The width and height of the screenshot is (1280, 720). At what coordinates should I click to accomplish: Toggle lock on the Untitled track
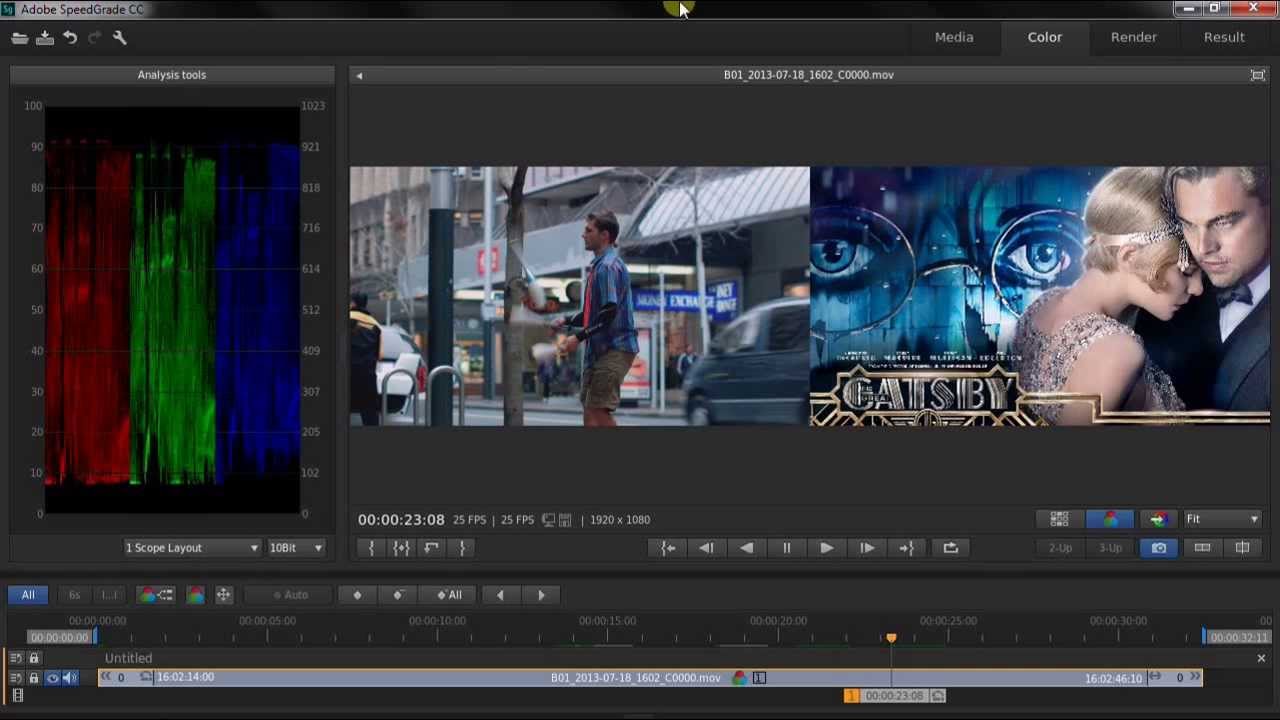(x=33, y=658)
